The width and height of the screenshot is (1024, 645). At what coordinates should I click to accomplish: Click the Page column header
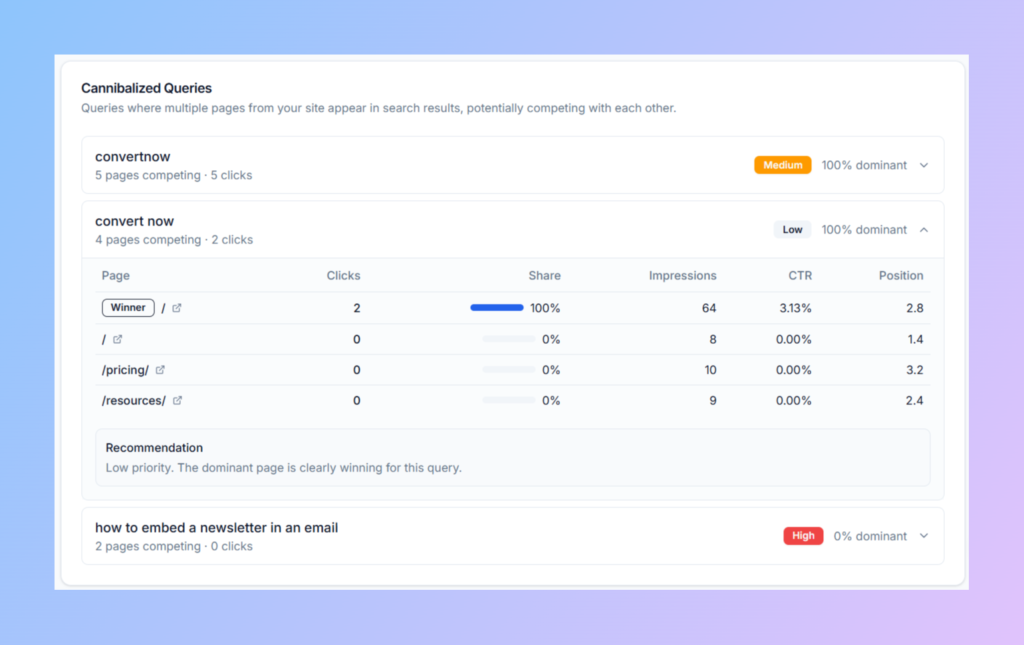(115, 275)
